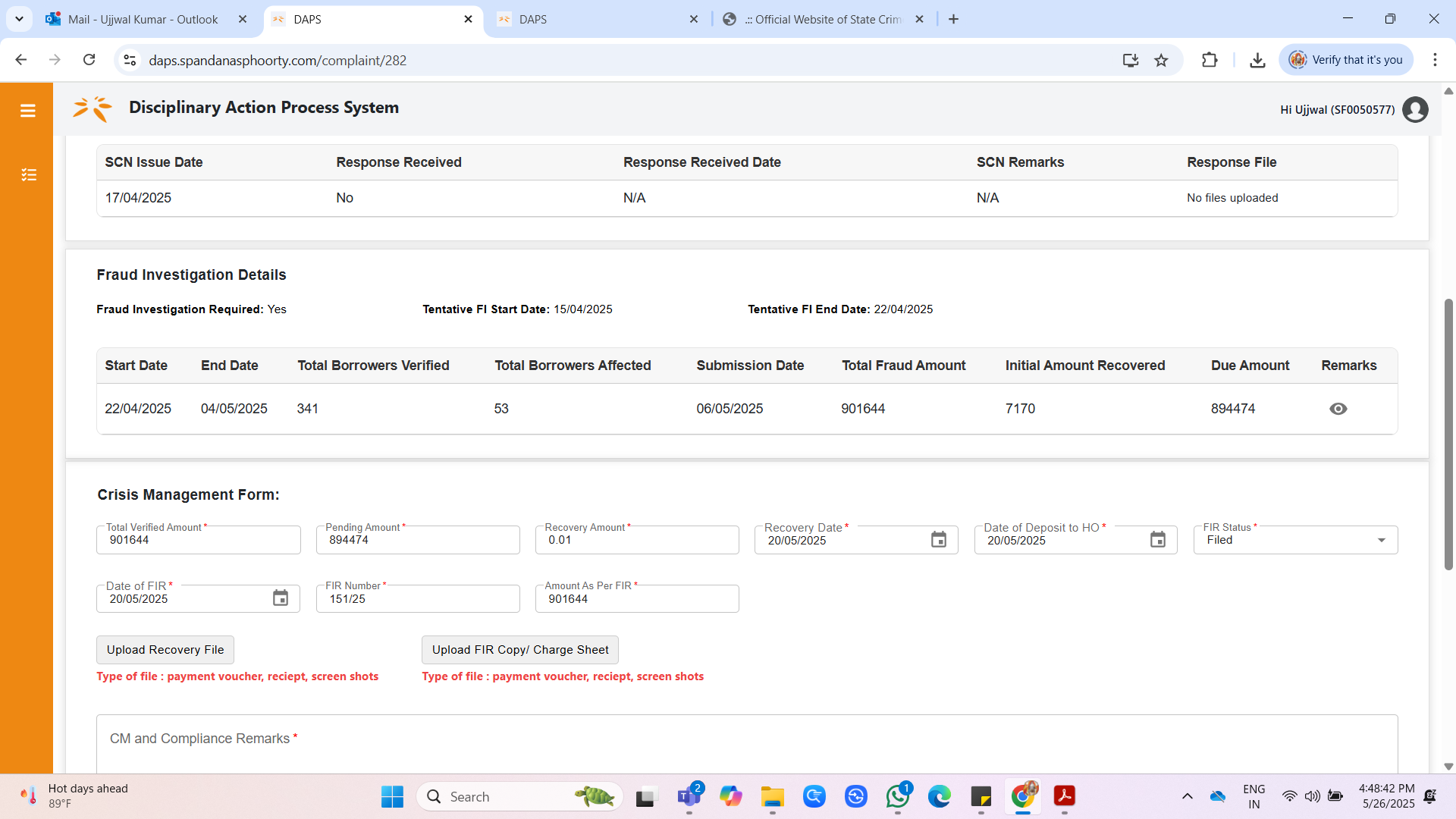Screen dimensions: 1456x819
Task: Click the FIR Number input field
Action: click(418, 599)
